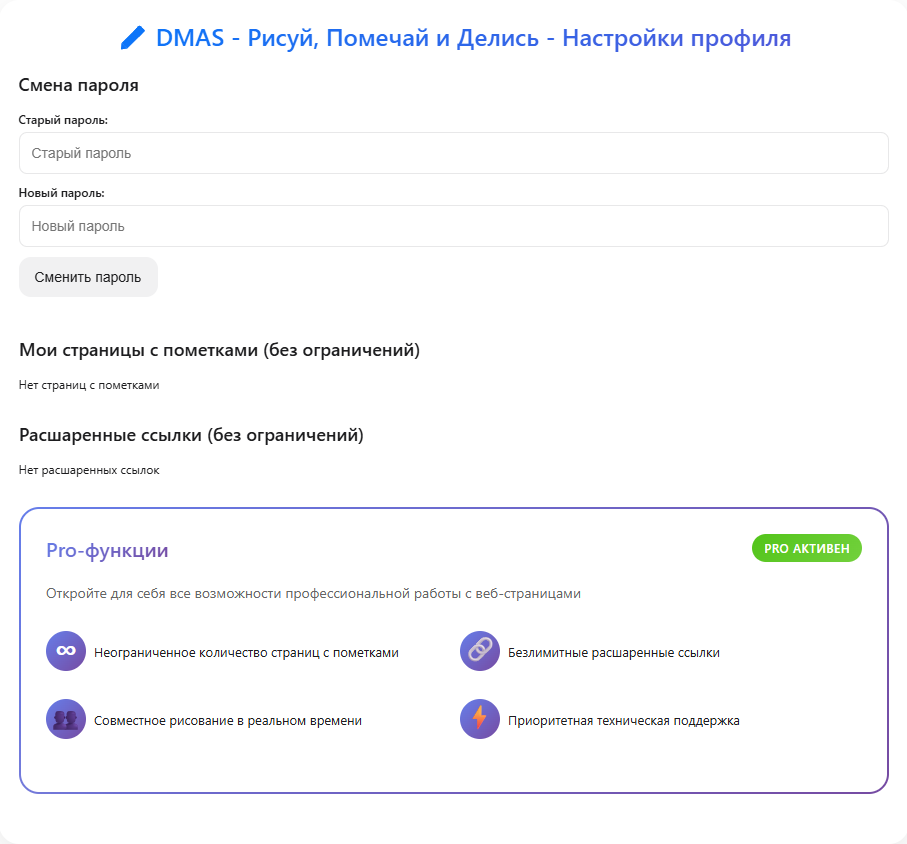Click the Мои страницы с пометками heading

coord(219,350)
